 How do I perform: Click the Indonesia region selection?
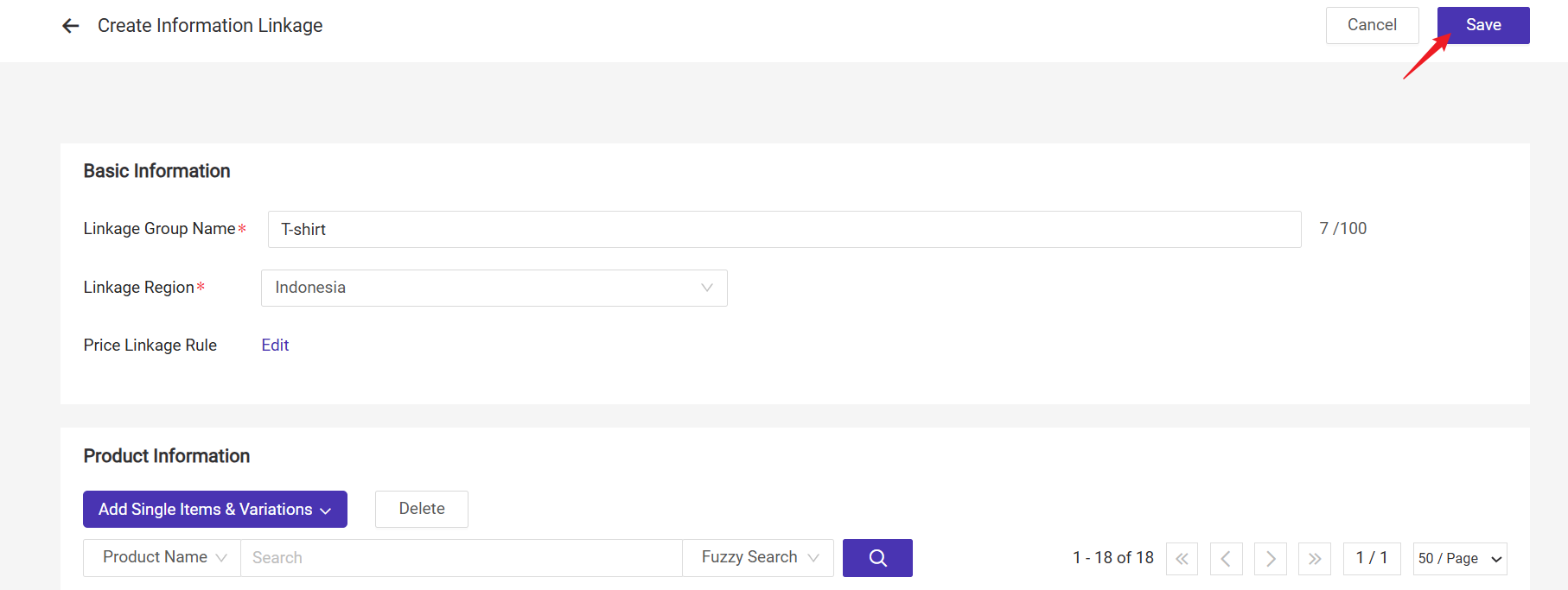coord(484,288)
